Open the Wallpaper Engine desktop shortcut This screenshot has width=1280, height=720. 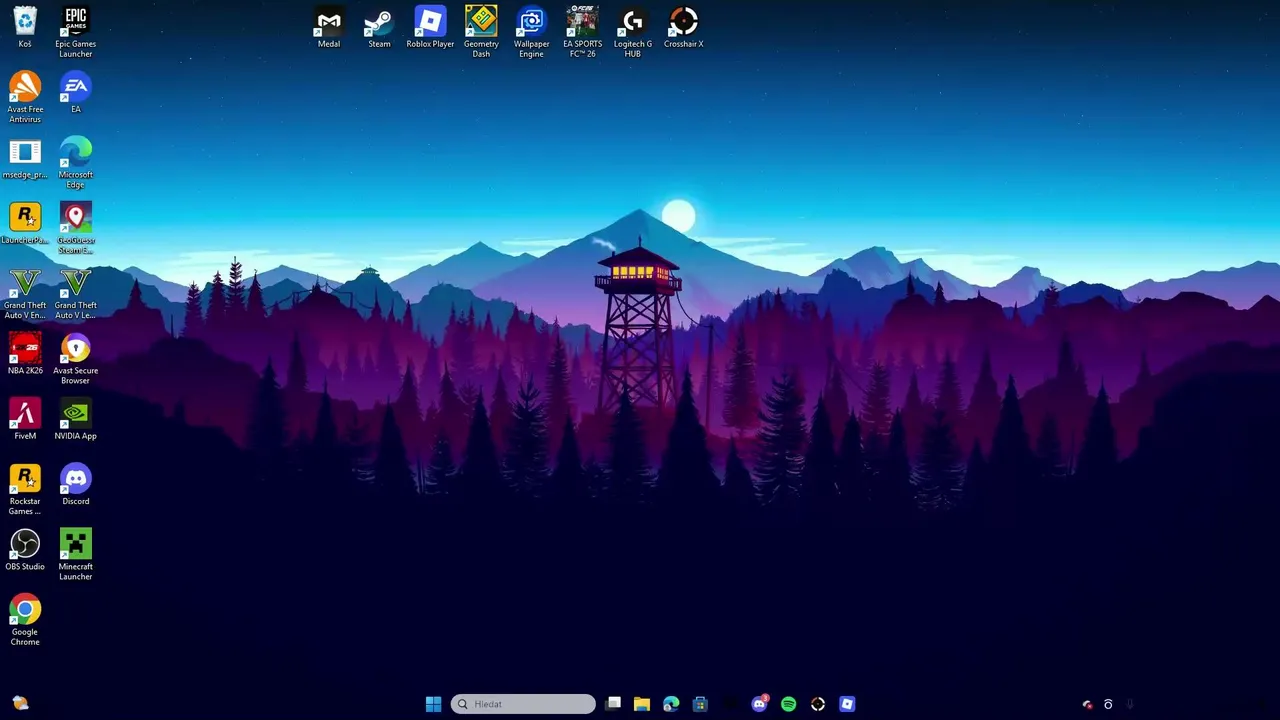(531, 32)
